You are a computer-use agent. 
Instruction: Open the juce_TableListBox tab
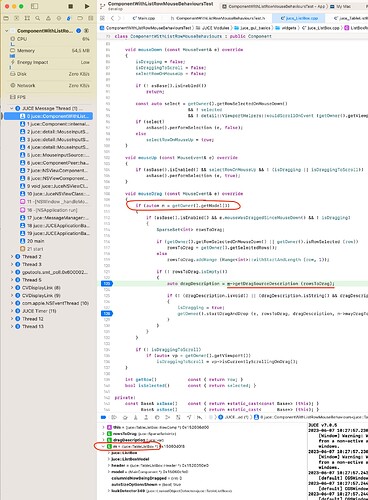click(x=351, y=18)
